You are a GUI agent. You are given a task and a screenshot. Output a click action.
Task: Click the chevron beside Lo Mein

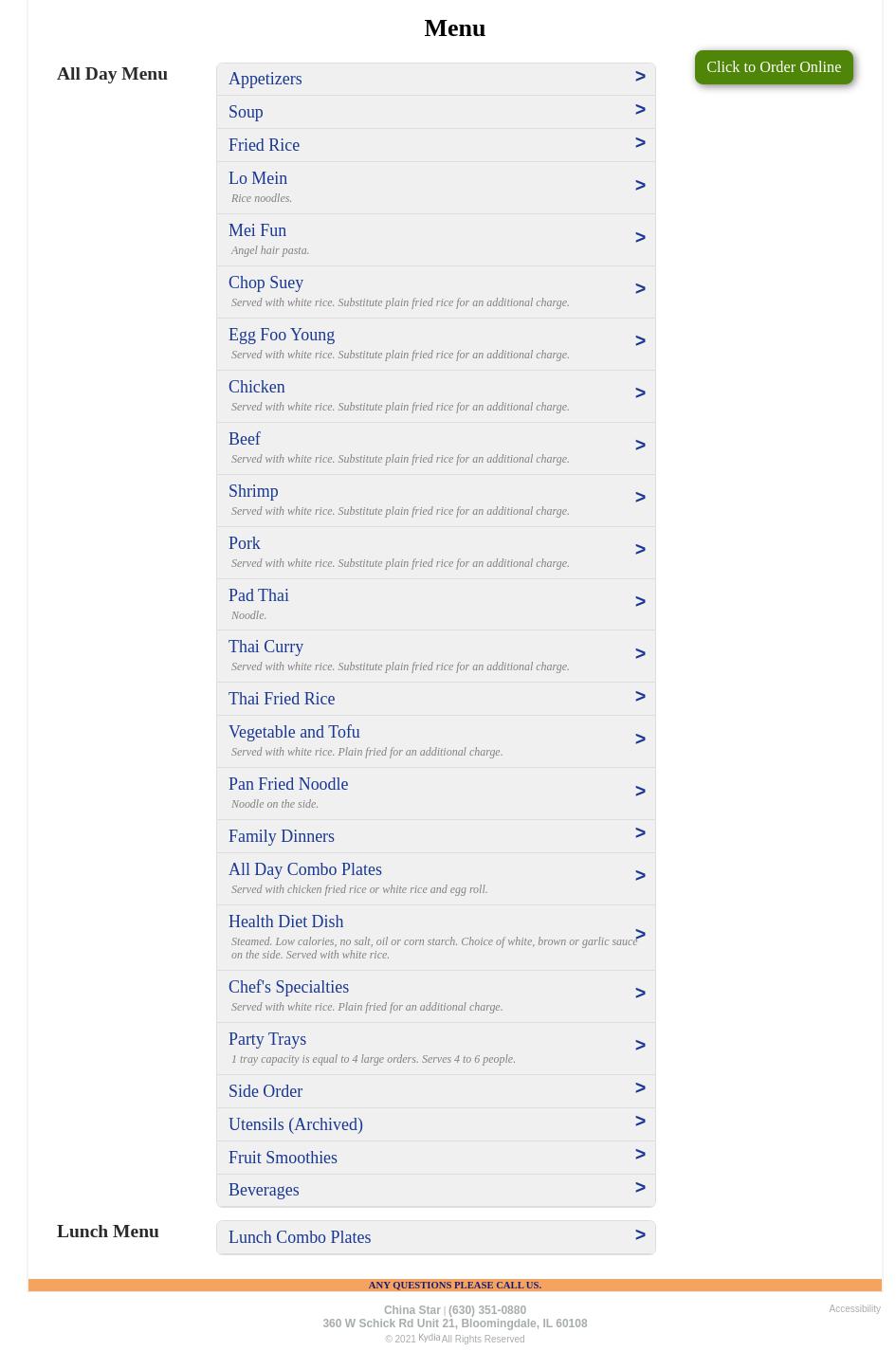639,186
